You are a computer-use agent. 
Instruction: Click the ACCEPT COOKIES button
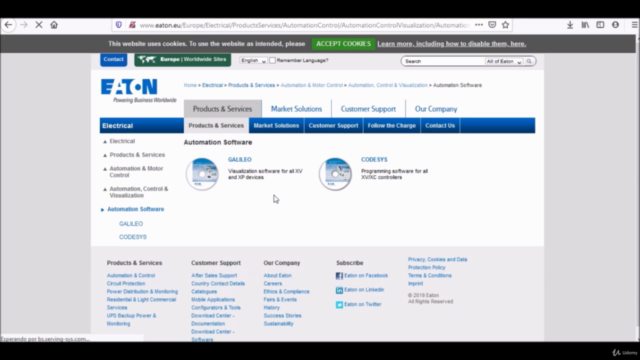tap(343, 44)
